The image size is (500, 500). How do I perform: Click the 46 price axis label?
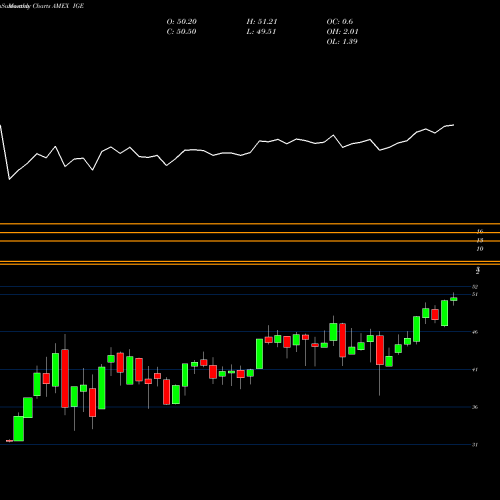coord(475,332)
